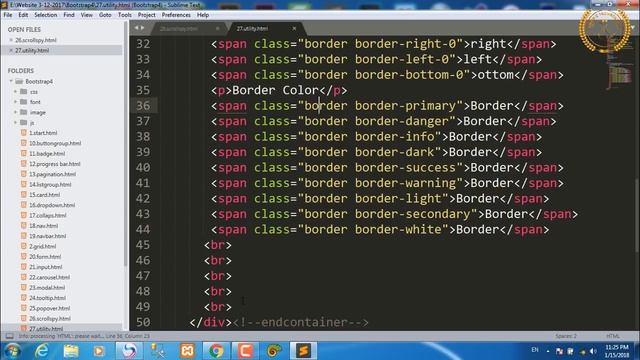Open the Project menu
This screenshot has height=360, width=640.
click(x=147, y=15)
